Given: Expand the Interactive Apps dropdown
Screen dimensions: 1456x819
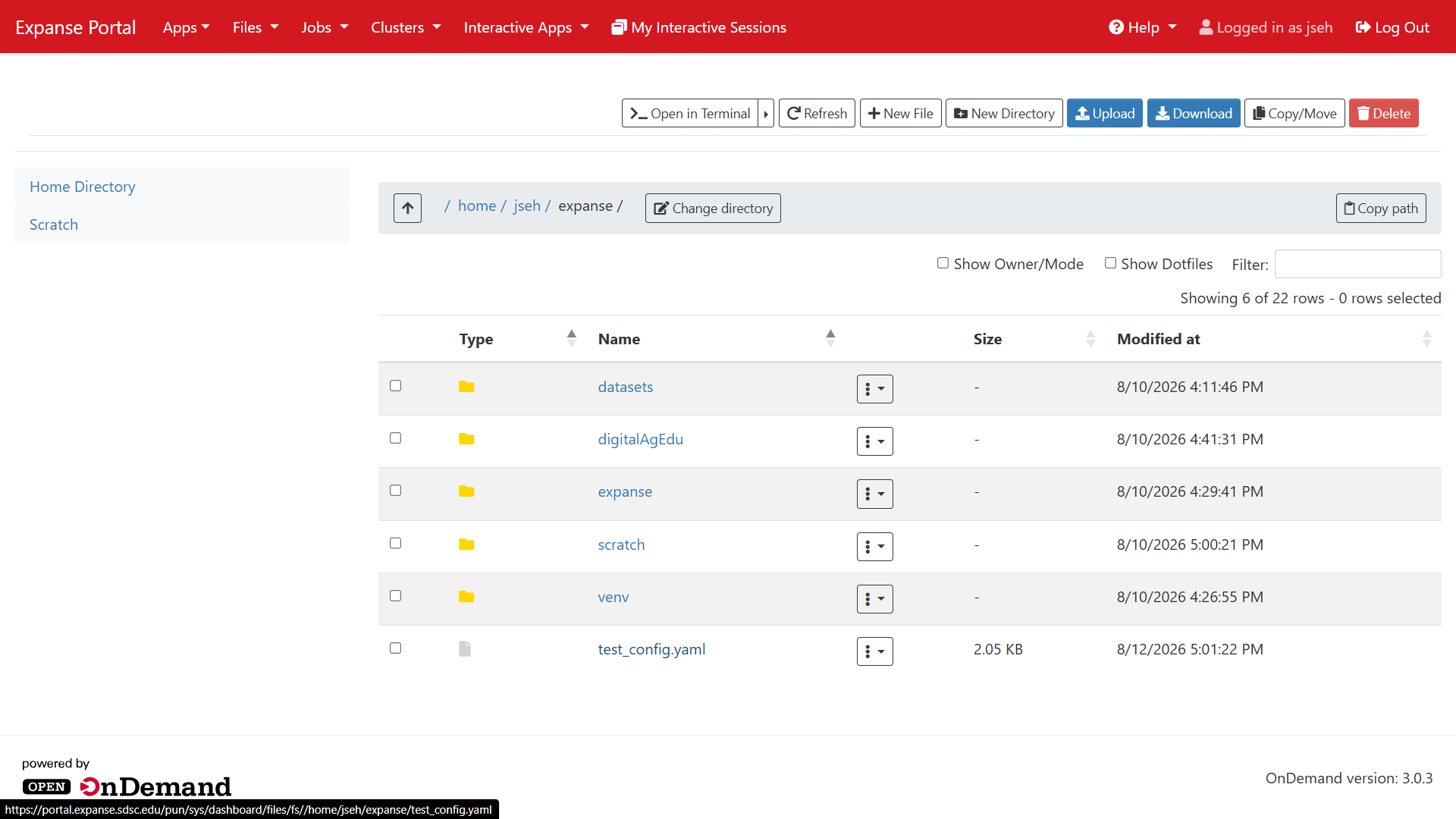Looking at the screenshot, I should click(x=526, y=27).
